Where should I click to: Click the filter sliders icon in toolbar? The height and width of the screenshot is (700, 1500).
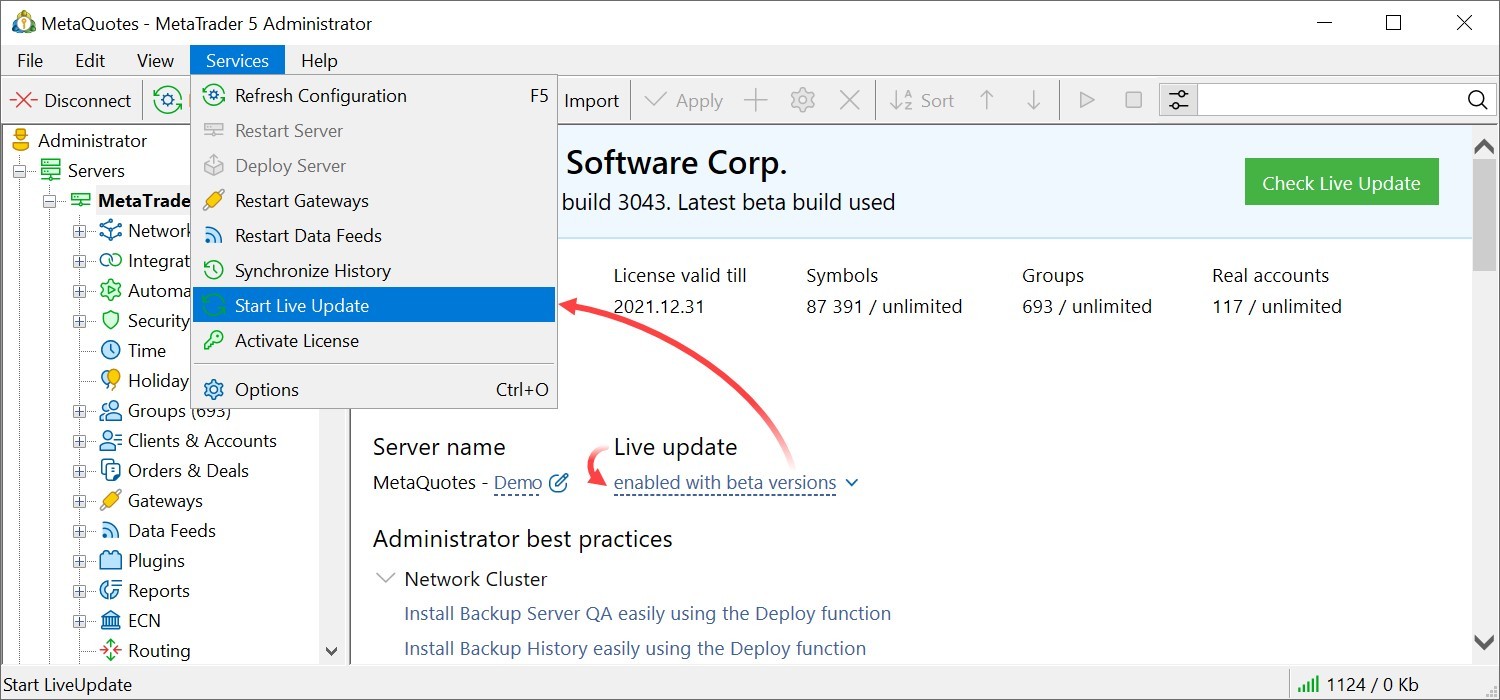pos(1179,100)
